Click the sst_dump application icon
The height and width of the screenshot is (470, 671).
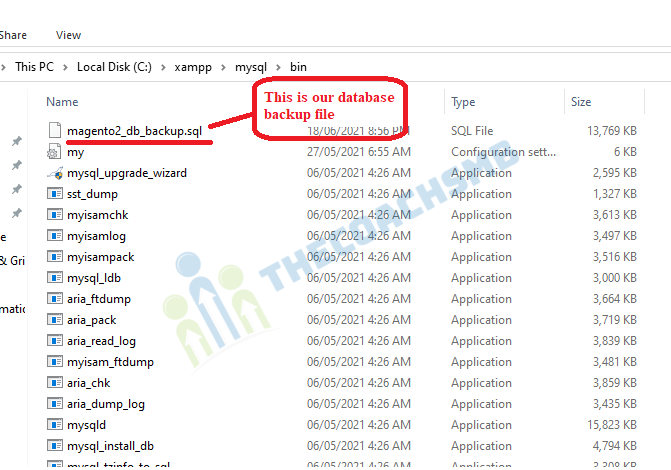point(55,193)
